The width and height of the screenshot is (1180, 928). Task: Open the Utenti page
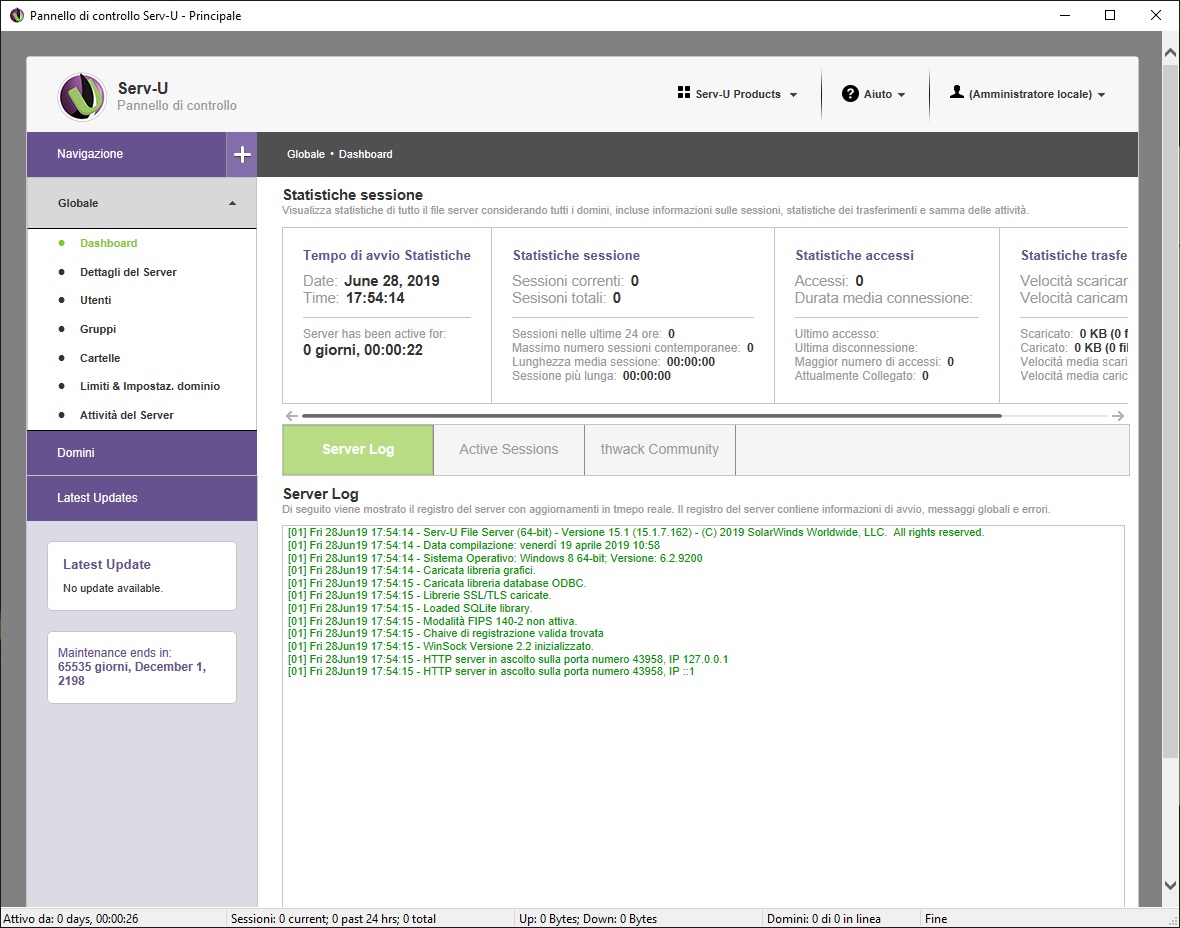point(96,300)
